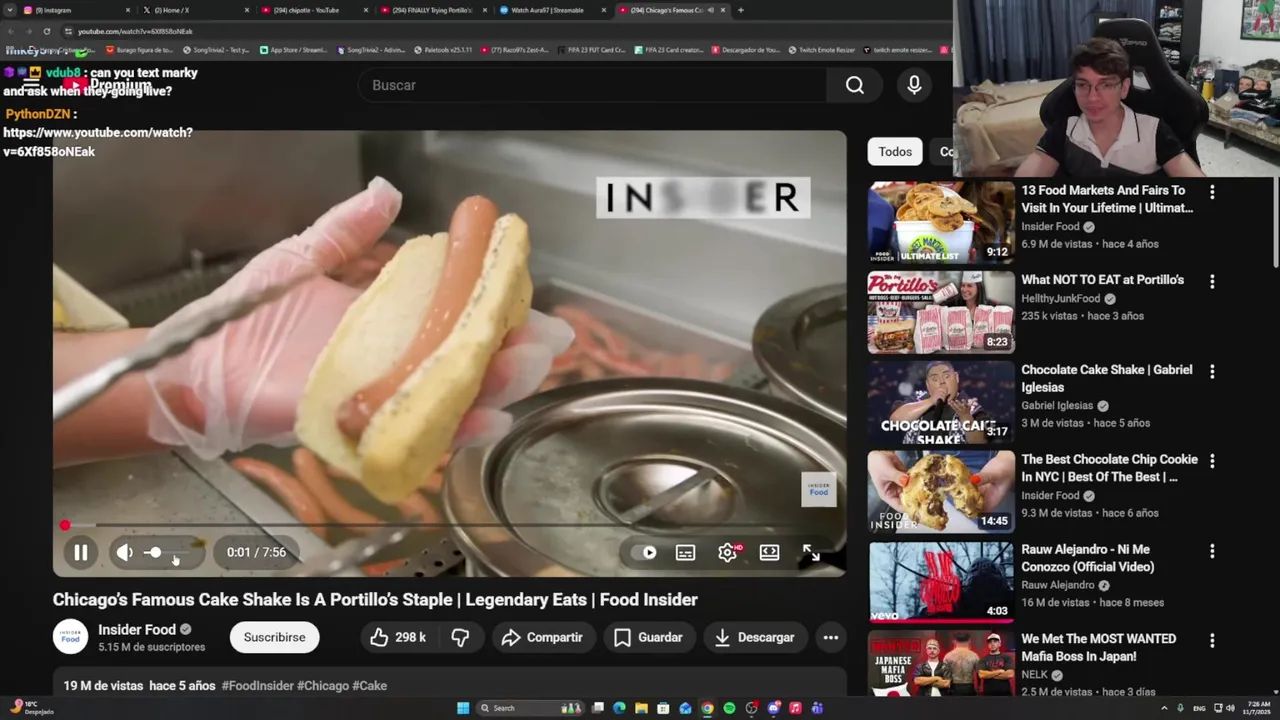Mute the video volume speaker icon
This screenshot has width=1280, height=720.
124,552
